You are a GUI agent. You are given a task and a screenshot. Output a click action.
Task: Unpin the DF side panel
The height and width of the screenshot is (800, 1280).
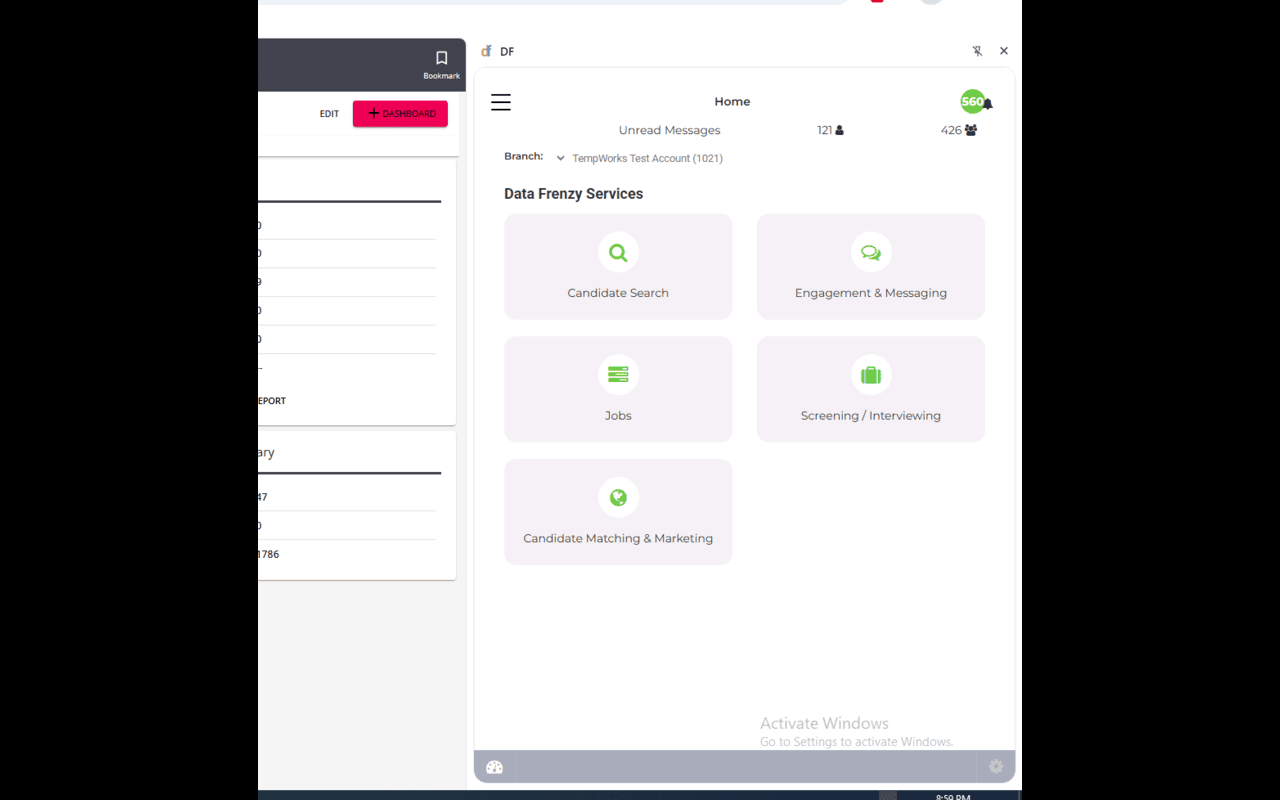click(x=977, y=51)
